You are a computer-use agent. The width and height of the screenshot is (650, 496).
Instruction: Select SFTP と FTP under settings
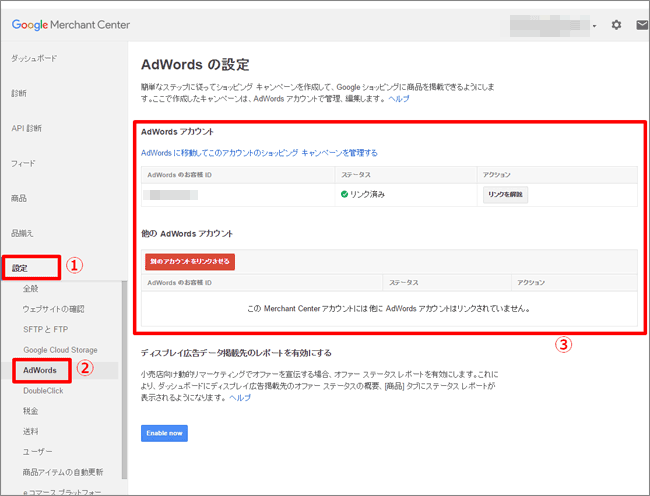(x=46, y=329)
